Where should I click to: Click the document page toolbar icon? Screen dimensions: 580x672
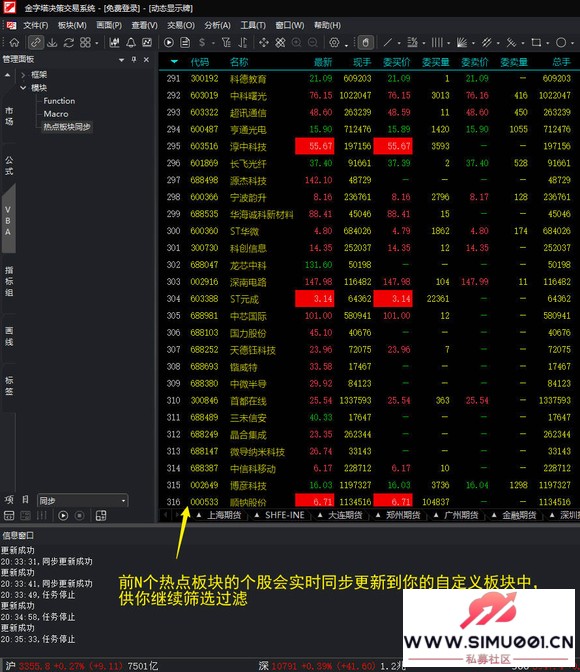185,42
